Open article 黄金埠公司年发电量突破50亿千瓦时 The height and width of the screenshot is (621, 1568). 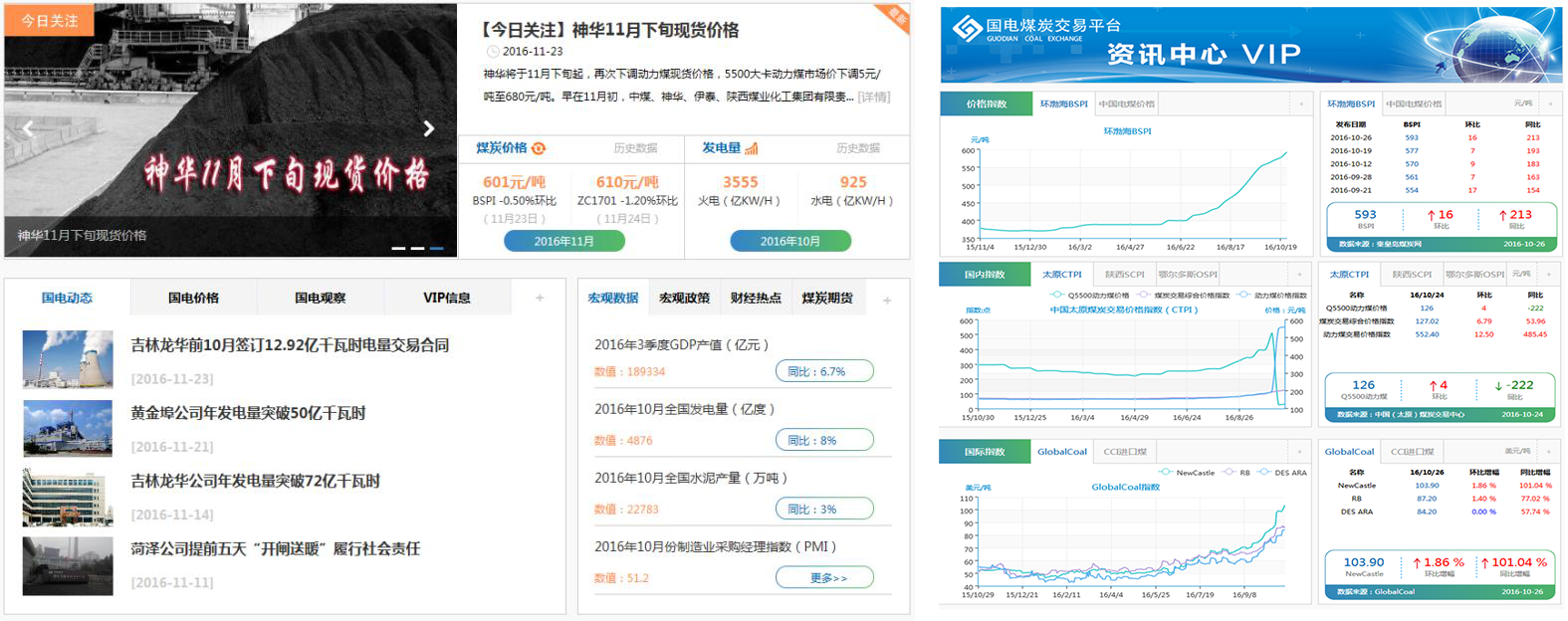click(x=248, y=413)
